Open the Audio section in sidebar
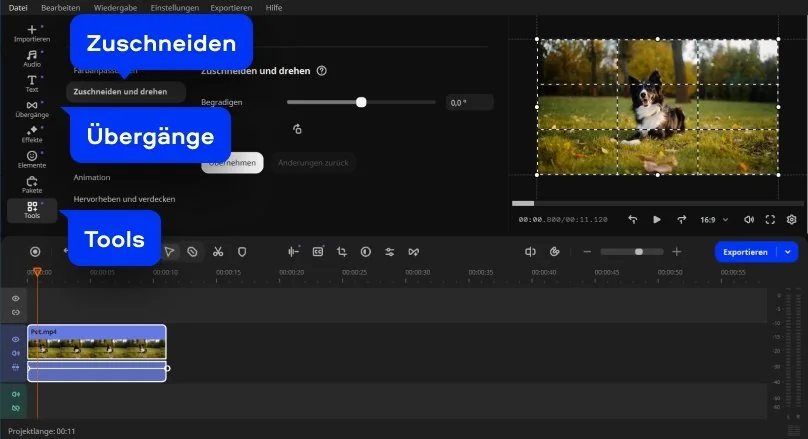This screenshot has height=439, width=808. pos(32,58)
